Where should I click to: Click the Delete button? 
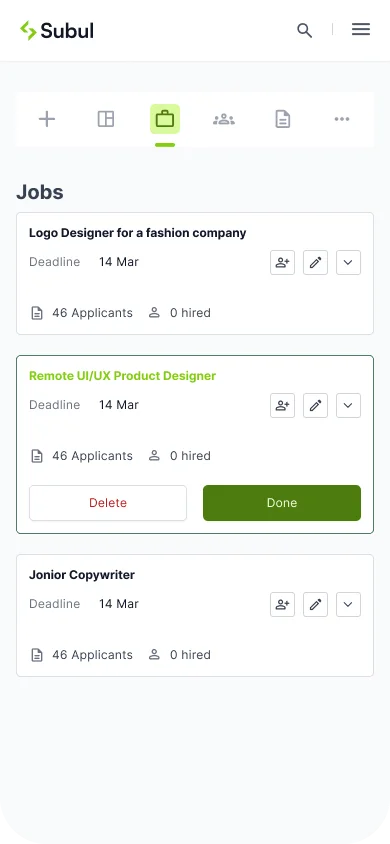[x=108, y=503]
